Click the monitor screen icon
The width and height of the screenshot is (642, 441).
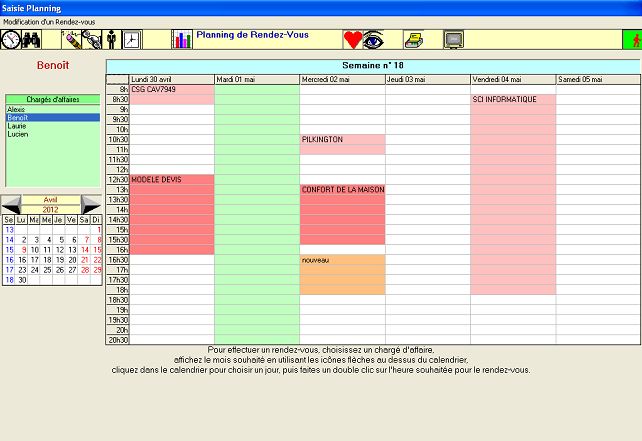tap(454, 40)
